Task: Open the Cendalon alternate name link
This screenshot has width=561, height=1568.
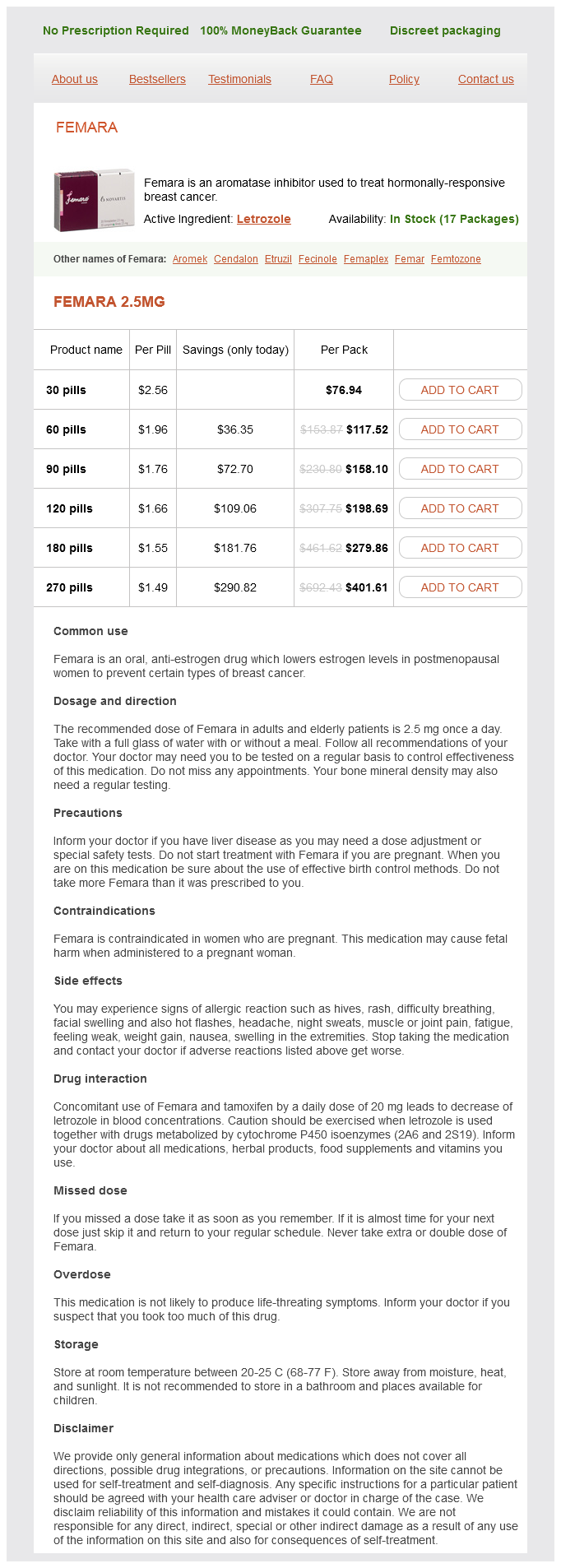Action: (x=236, y=259)
